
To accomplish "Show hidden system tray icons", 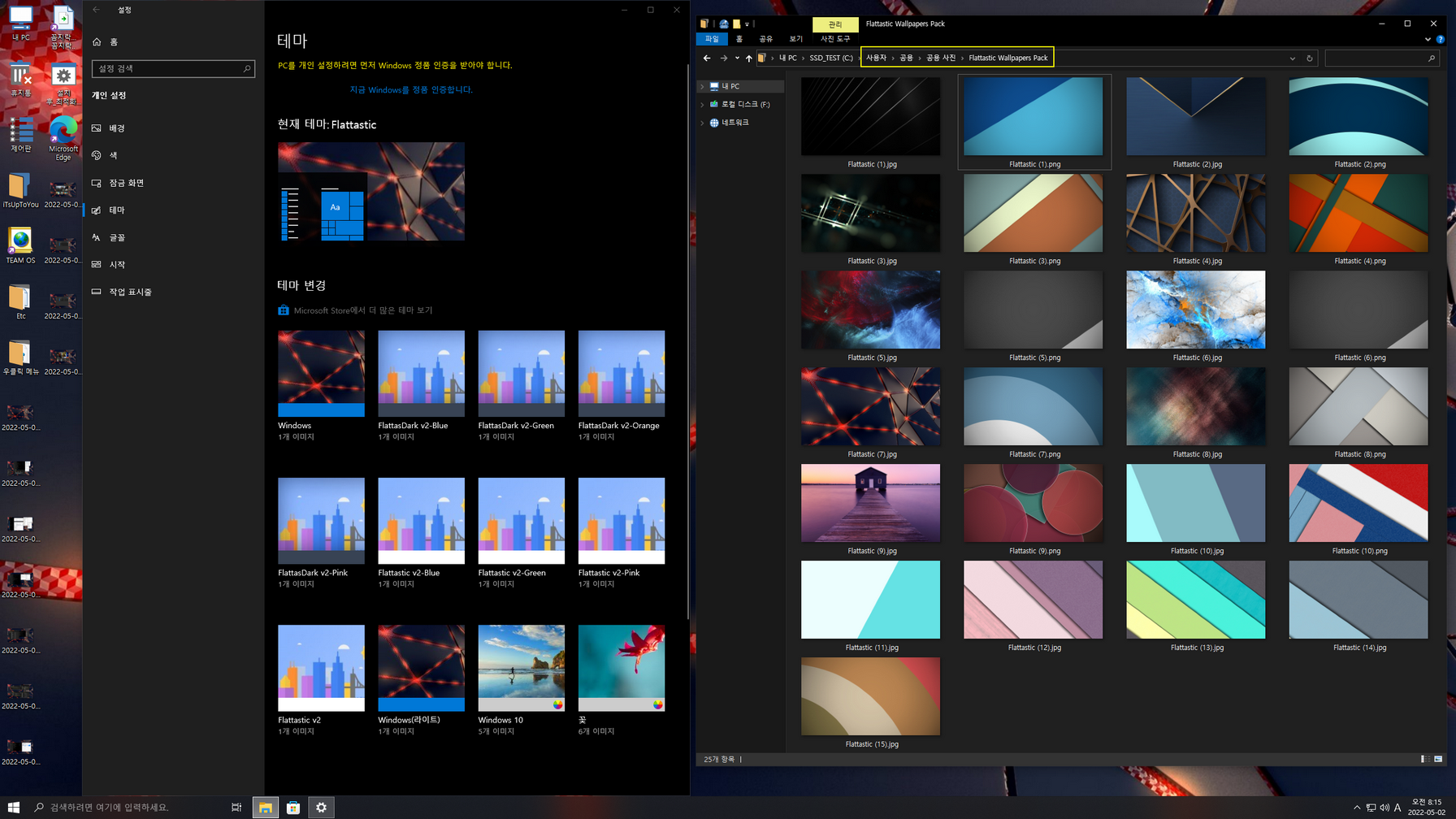I will point(1357,807).
